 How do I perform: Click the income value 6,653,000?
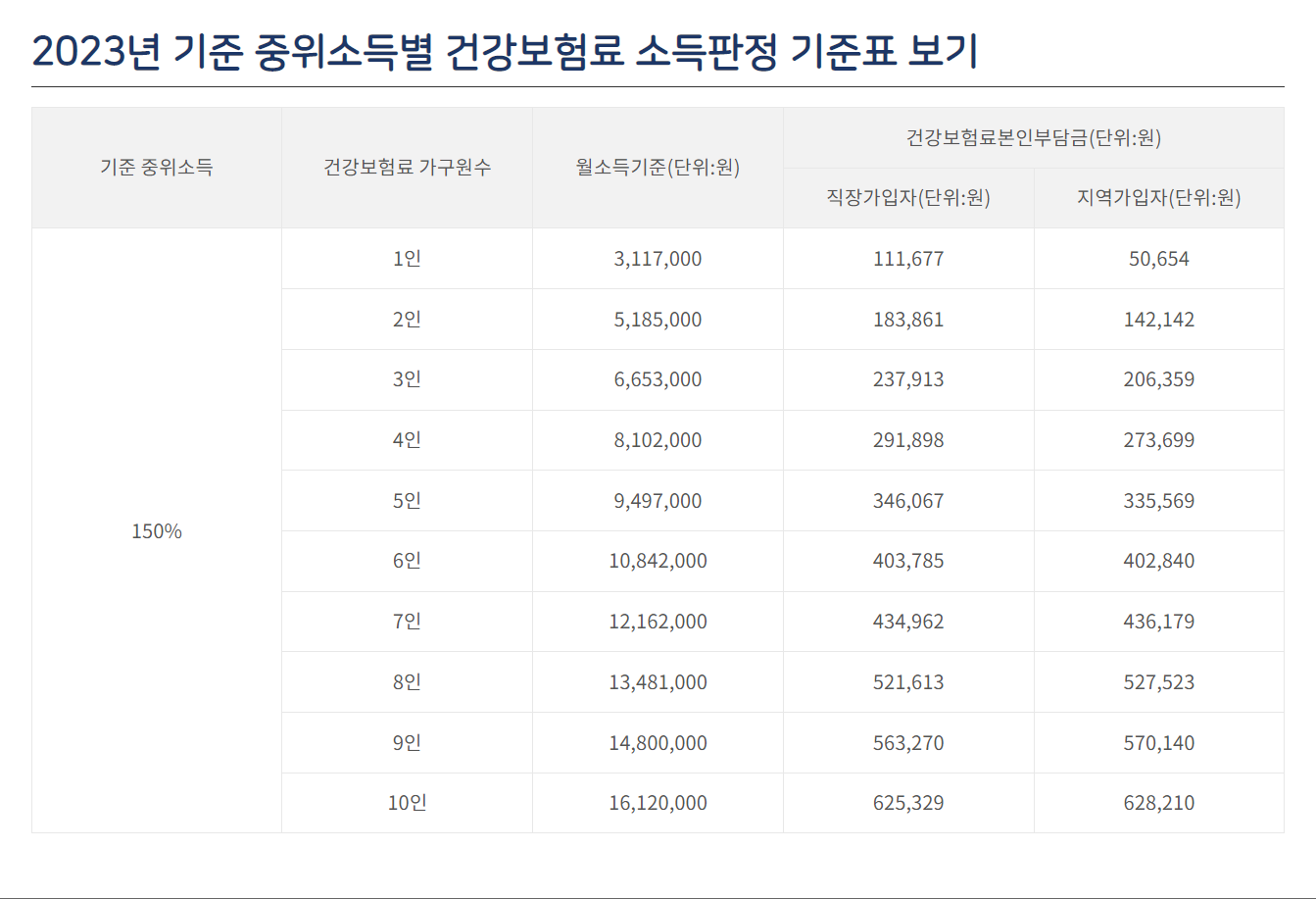pyautogui.click(x=658, y=379)
